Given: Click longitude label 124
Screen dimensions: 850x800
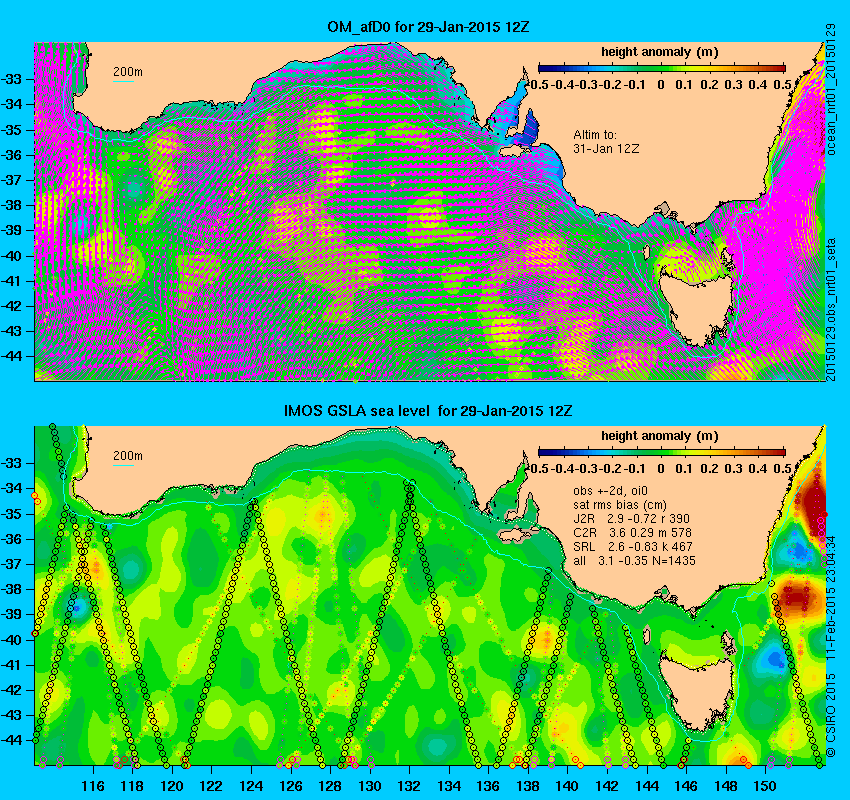Looking at the screenshot, I should tap(251, 786).
